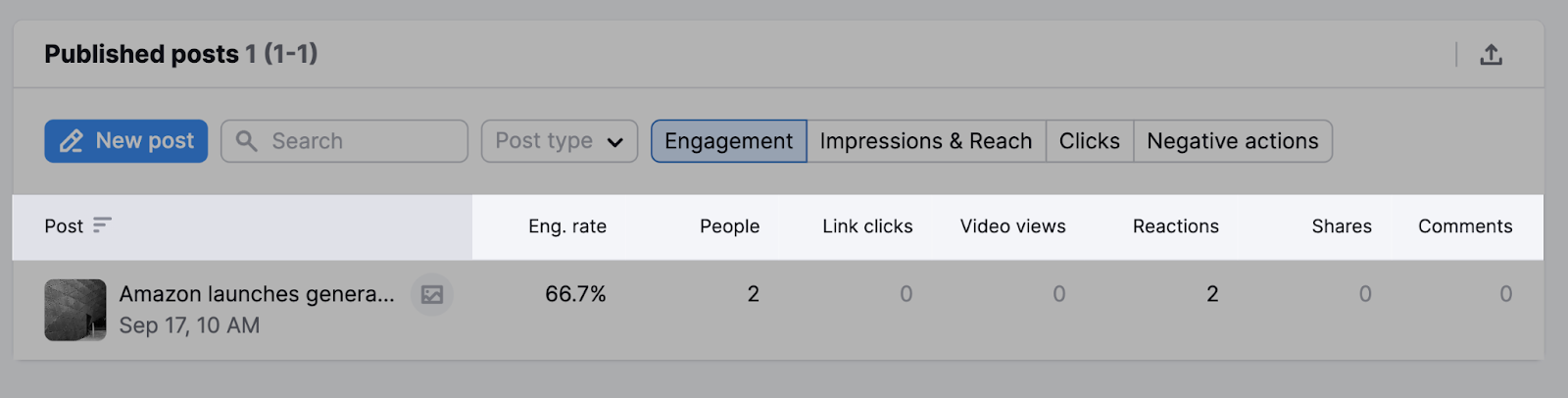Create a New post
Screen dimensions: 1568x398
[x=126, y=141]
